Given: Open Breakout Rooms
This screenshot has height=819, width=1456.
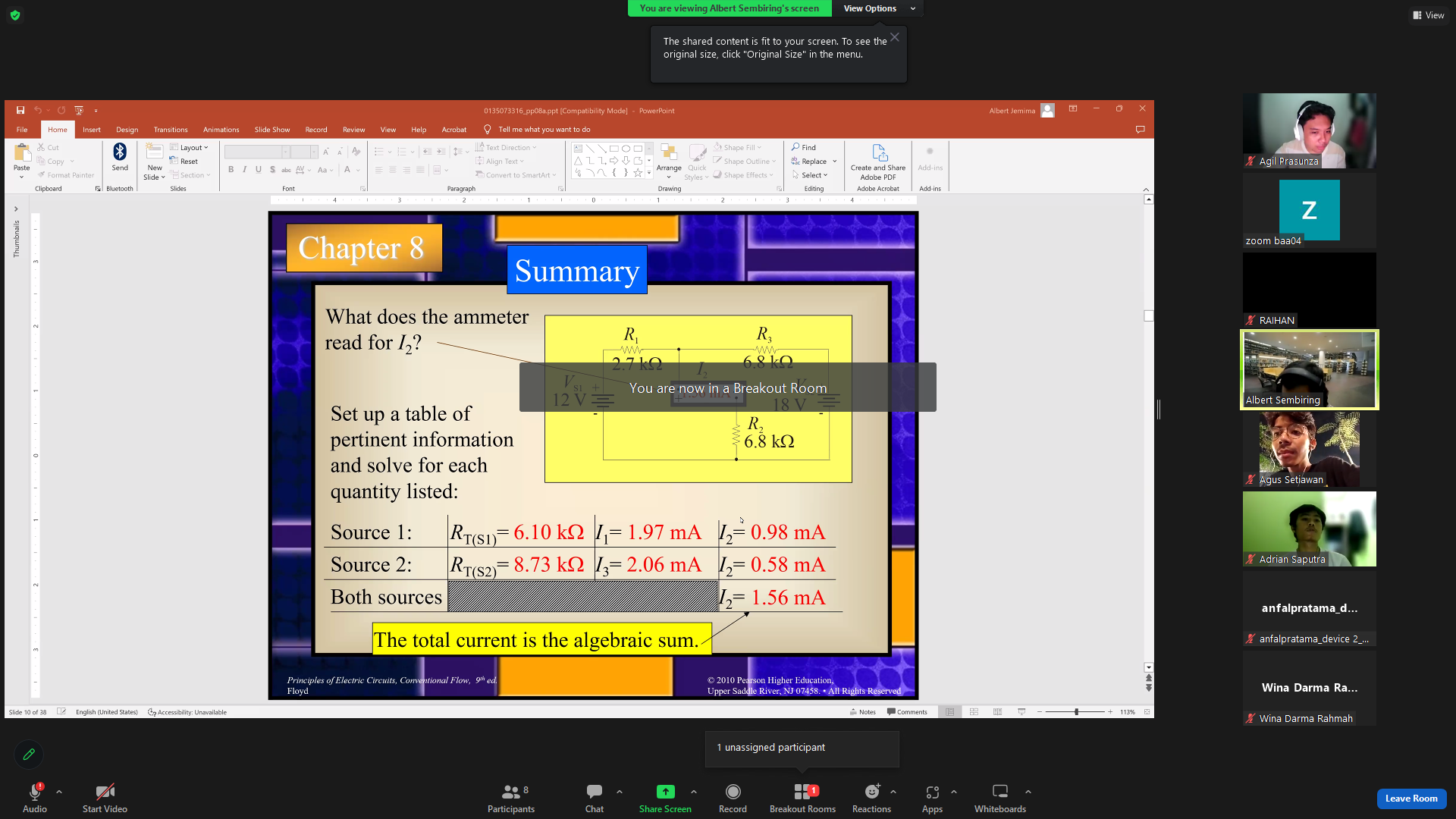Looking at the screenshot, I should (x=802, y=799).
